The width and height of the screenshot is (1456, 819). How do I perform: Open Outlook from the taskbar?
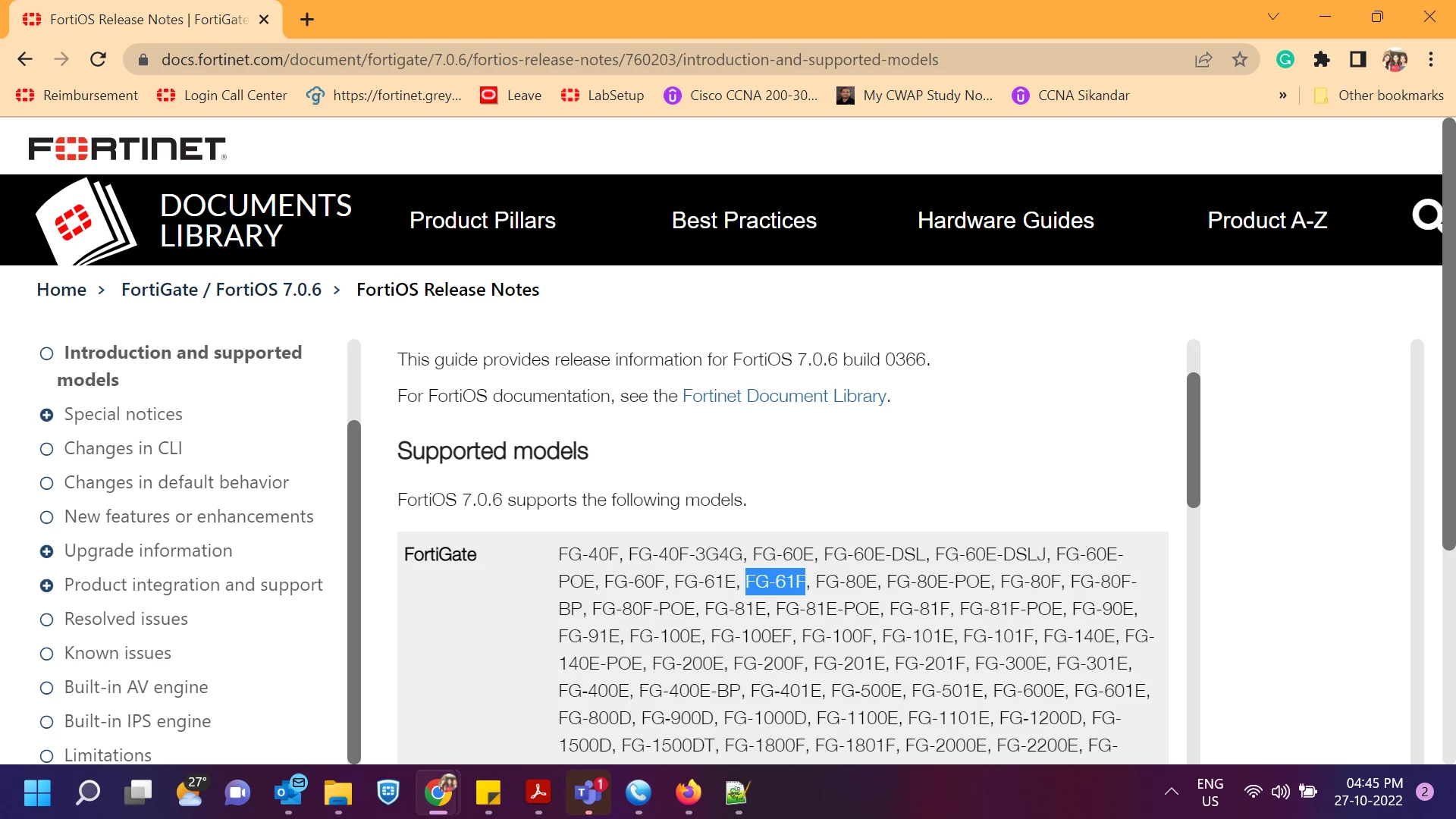click(288, 793)
